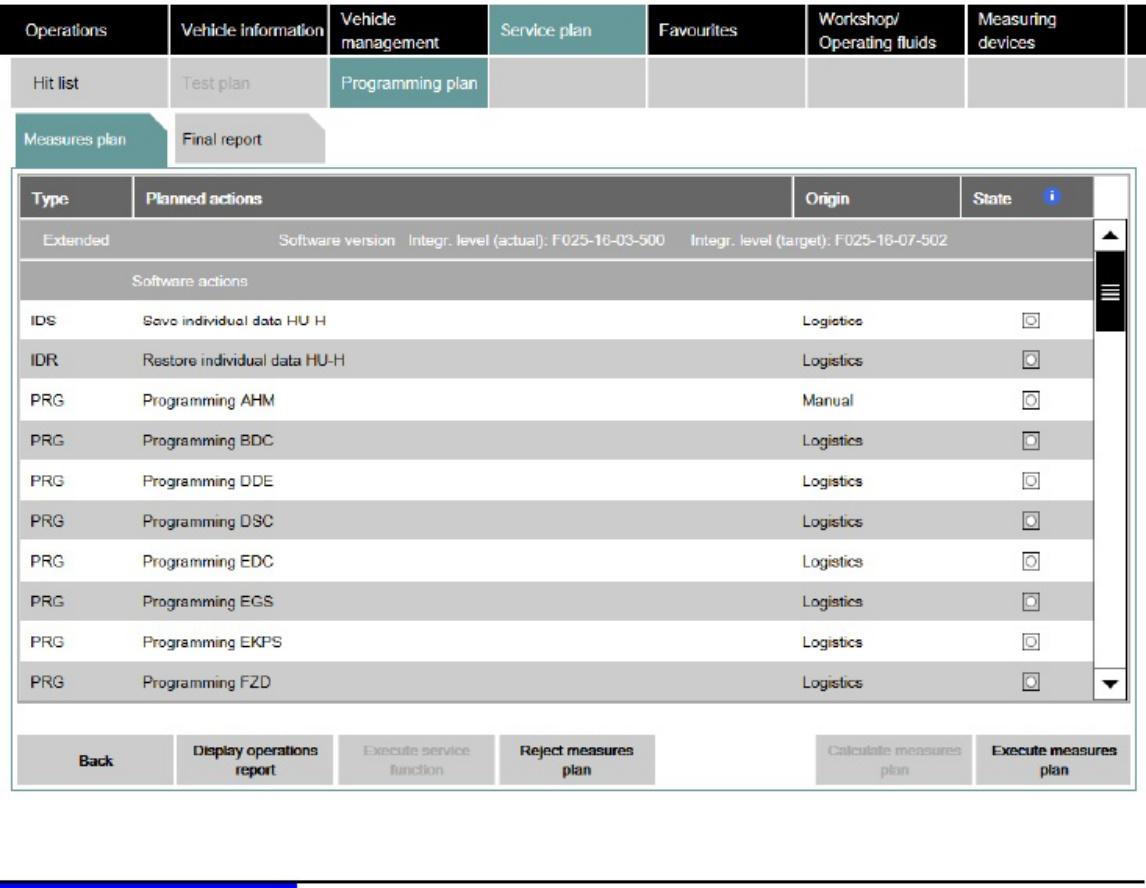
Task: Select Programming plan submenu
Action: 409,83
